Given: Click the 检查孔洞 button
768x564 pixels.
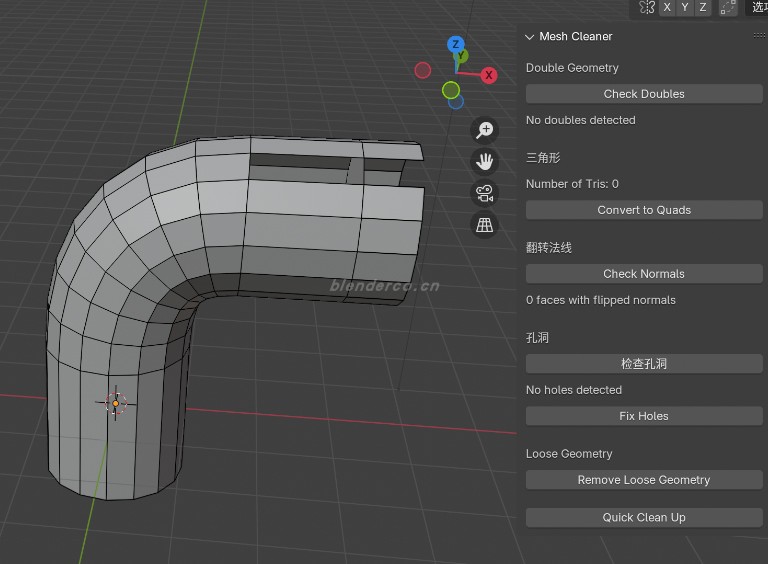Looking at the screenshot, I should pos(644,364).
